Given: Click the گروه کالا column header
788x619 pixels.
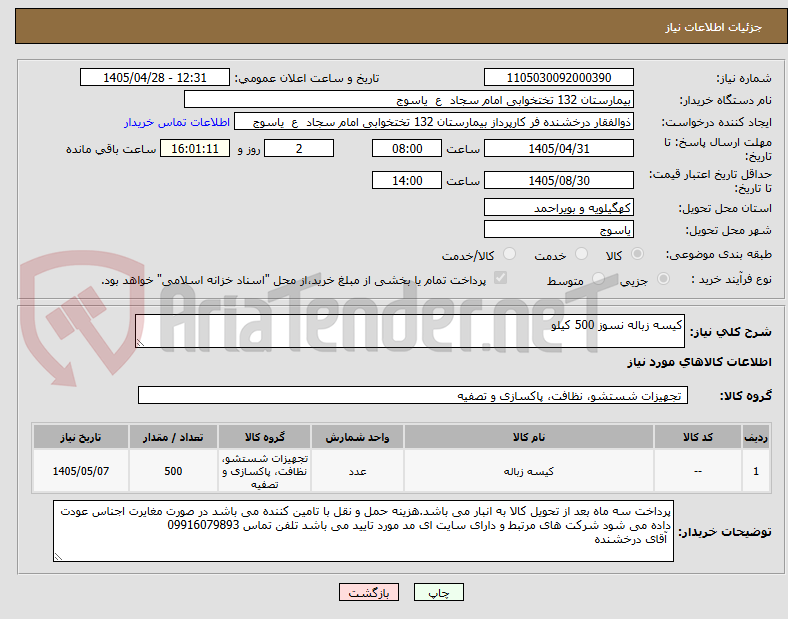Looking at the screenshot, I should click(264, 437).
